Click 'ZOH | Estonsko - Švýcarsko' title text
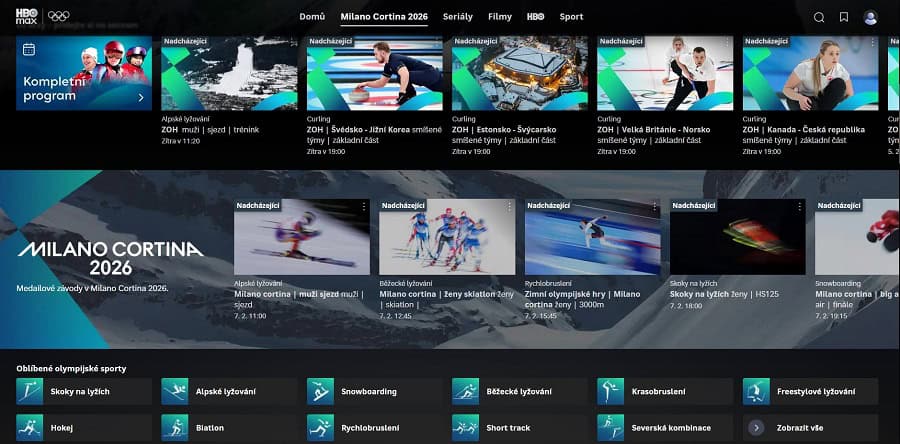 click(504, 130)
